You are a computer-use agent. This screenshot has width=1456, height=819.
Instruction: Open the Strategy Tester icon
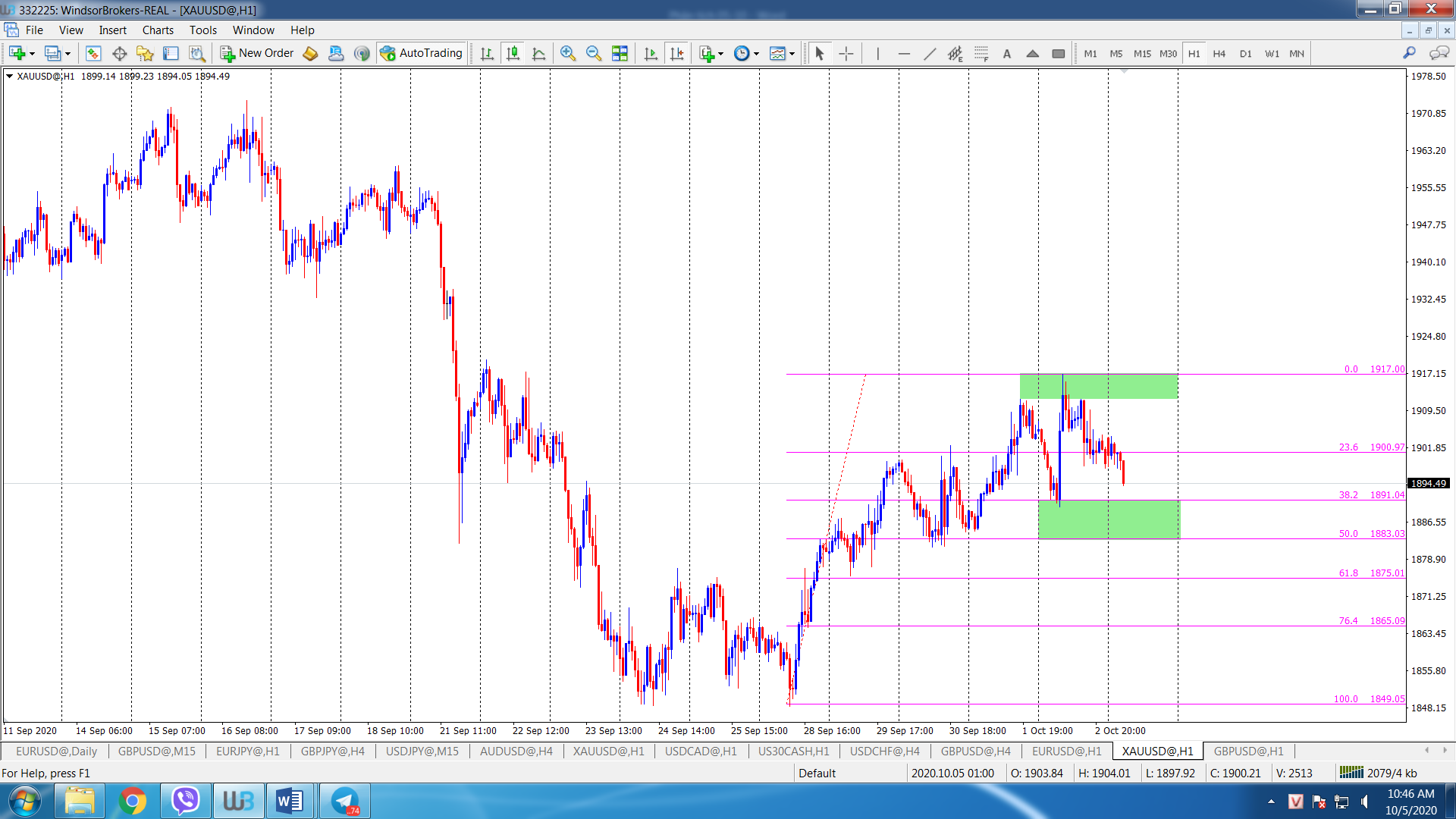[x=196, y=53]
